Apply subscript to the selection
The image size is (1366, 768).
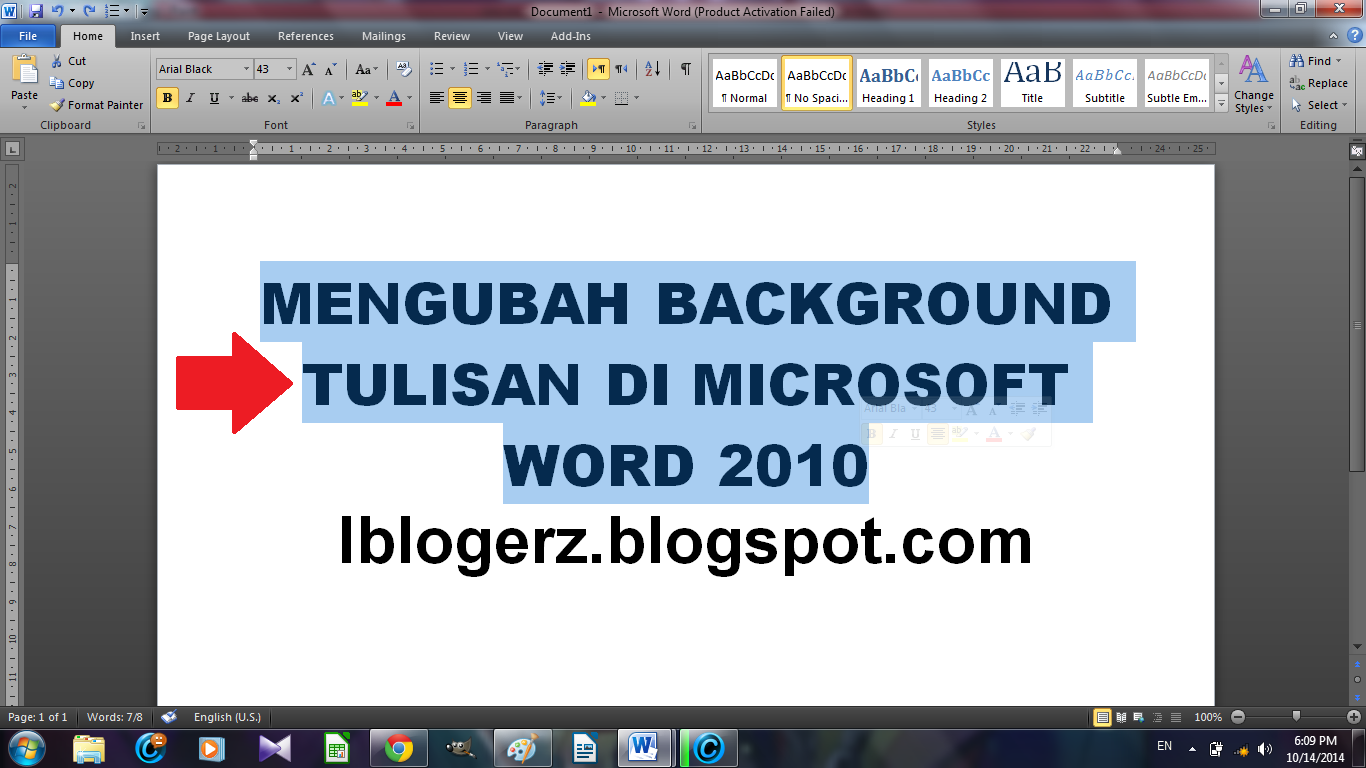[273, 98]
